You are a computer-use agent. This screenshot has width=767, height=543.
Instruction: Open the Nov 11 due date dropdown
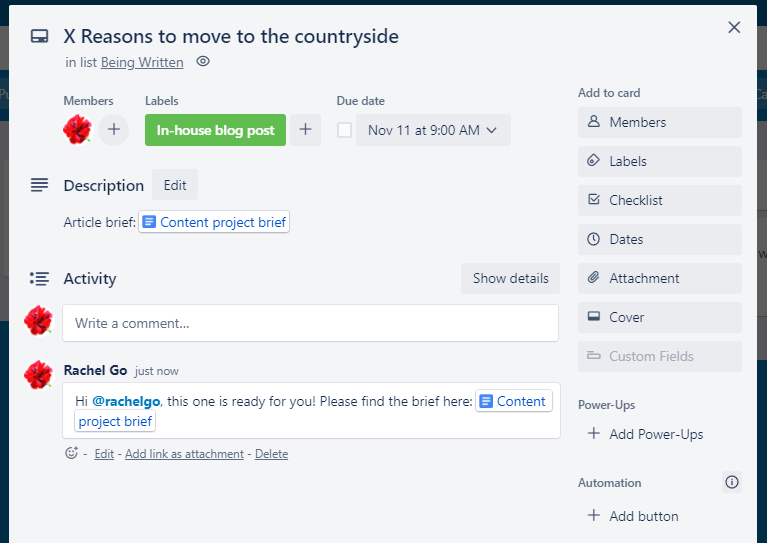433,130
